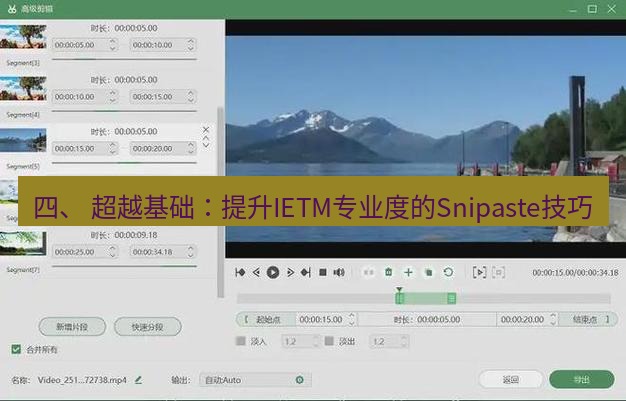Mute the volume speaker icon
The width and height of the screenshot is (626, 401).
point(339,272)
